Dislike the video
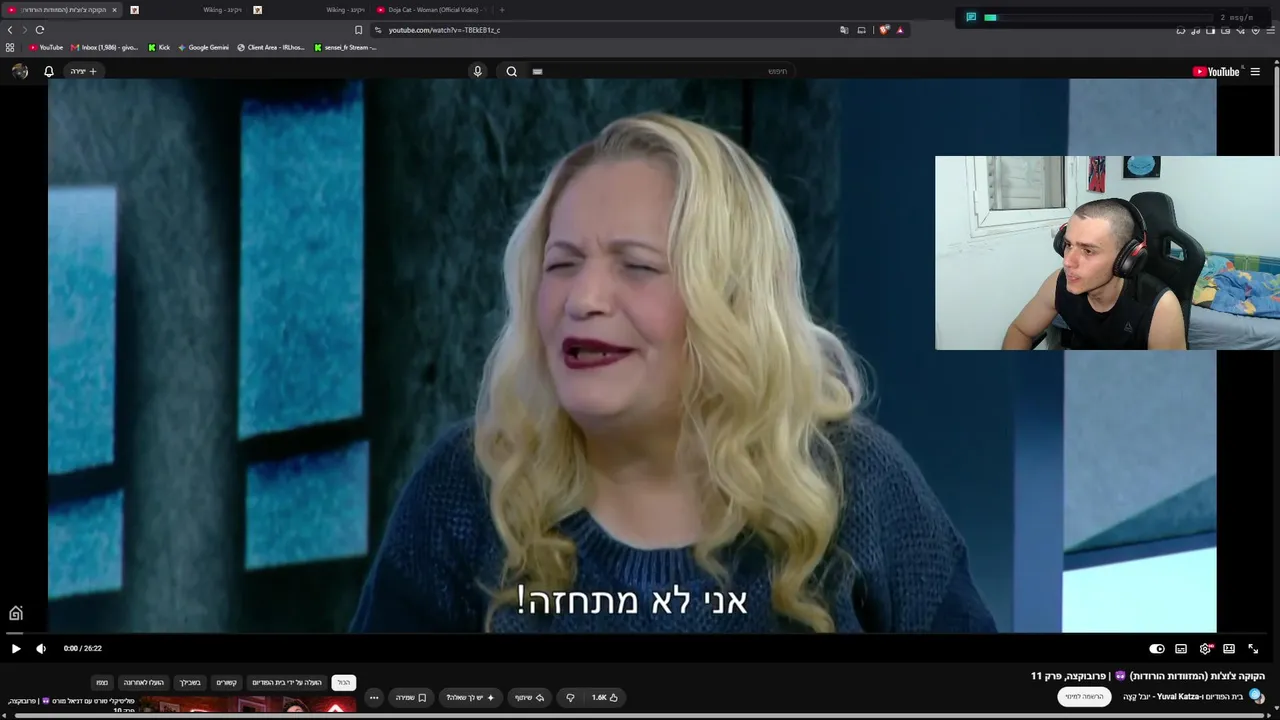The width and height of the screenshot is (1280, 720). pyautogui.click(x=571, y=697)
